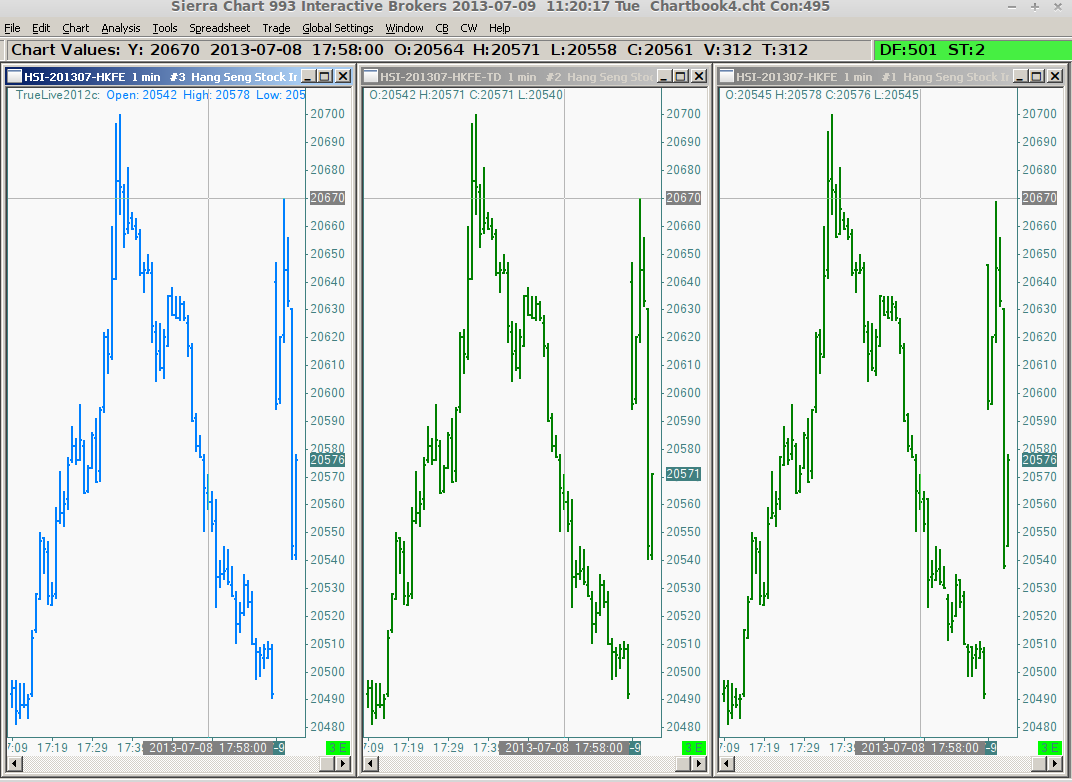Close the chart #1 window

(x=1055, y=76)
